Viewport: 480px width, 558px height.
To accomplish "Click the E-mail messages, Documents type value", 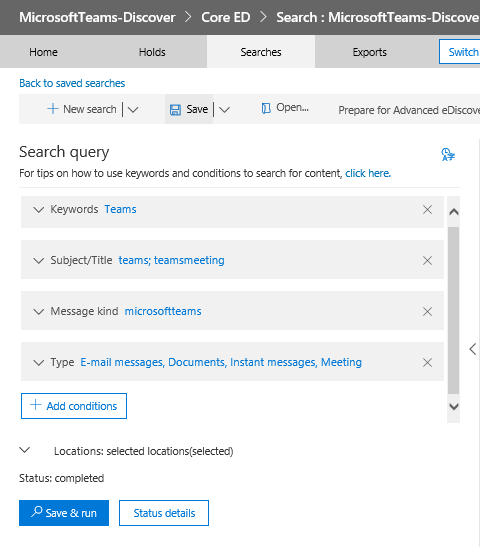I will (x=221, y=362).
